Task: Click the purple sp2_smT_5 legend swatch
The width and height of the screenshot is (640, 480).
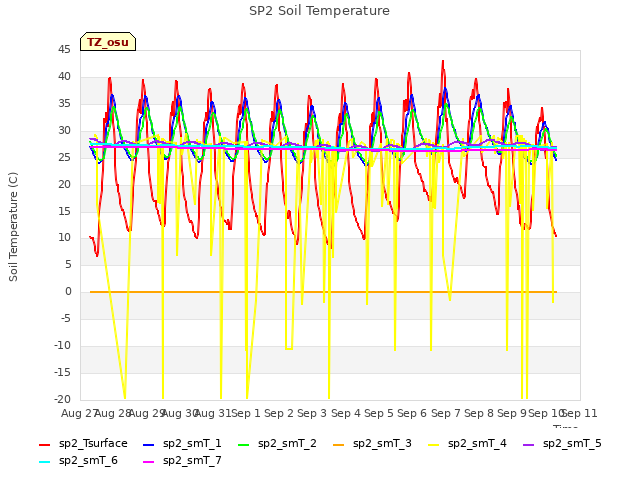Action: coord(529,444)
